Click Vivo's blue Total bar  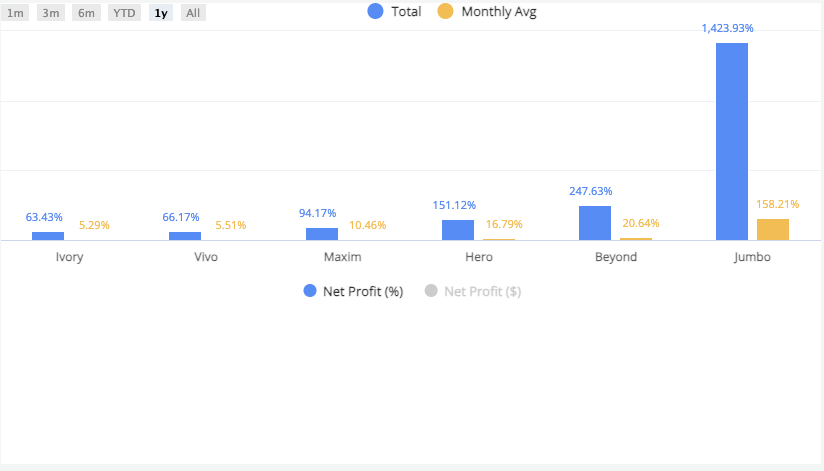185,236
